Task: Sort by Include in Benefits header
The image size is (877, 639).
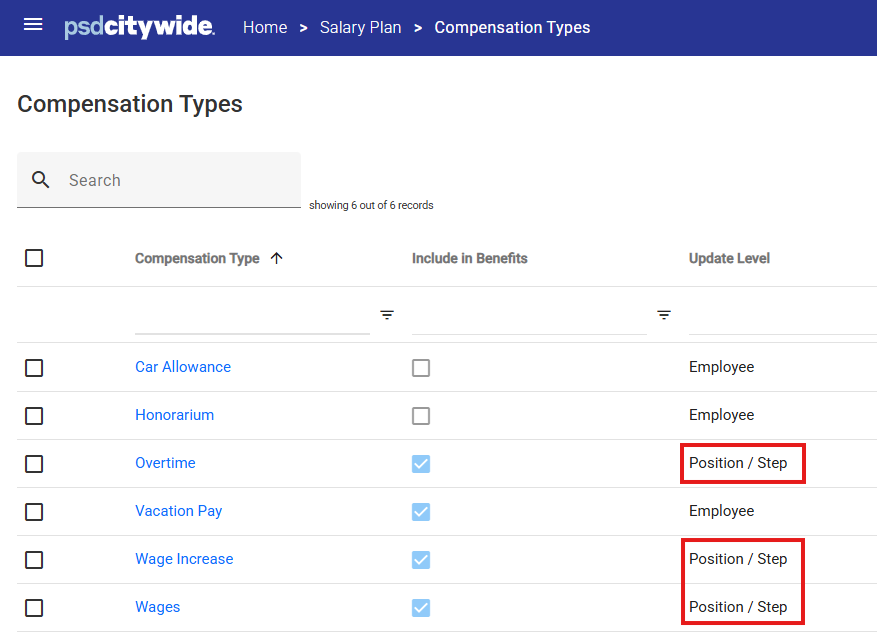Action: pyautogui.click(x=469, y=258)
